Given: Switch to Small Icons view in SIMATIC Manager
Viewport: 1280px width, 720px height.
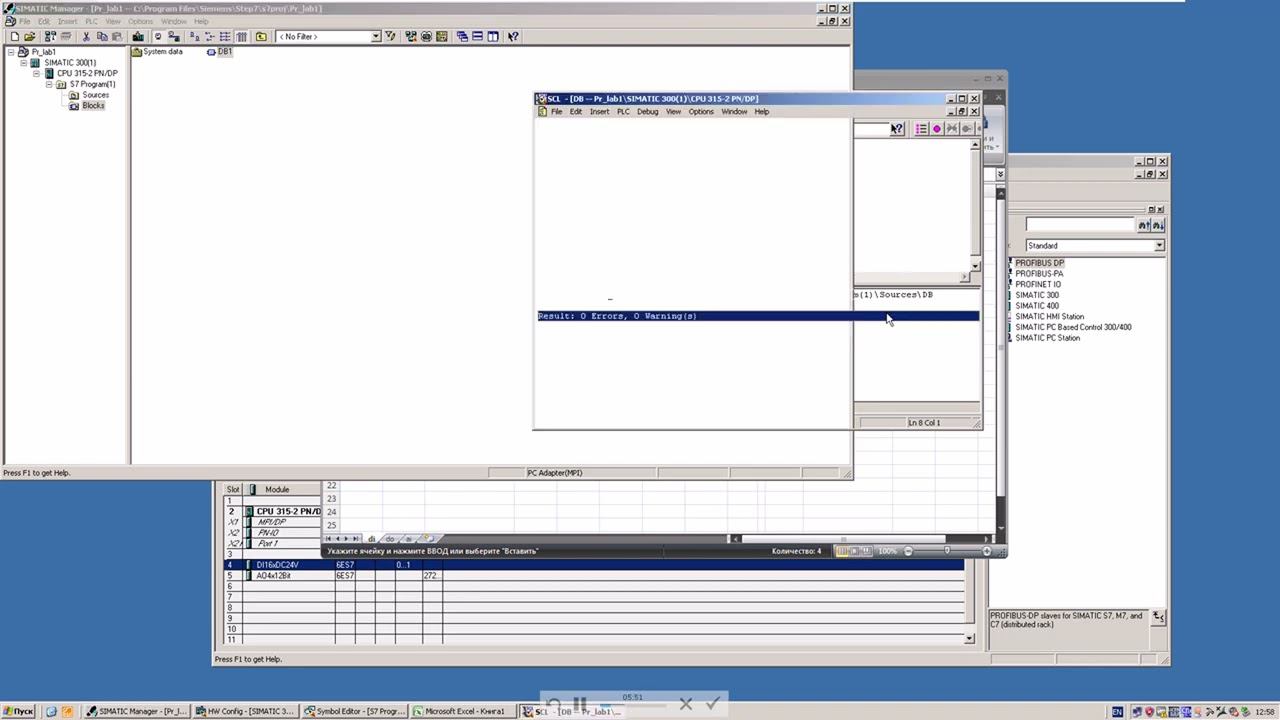Looking at the screenshot, I should click(209, 36).
